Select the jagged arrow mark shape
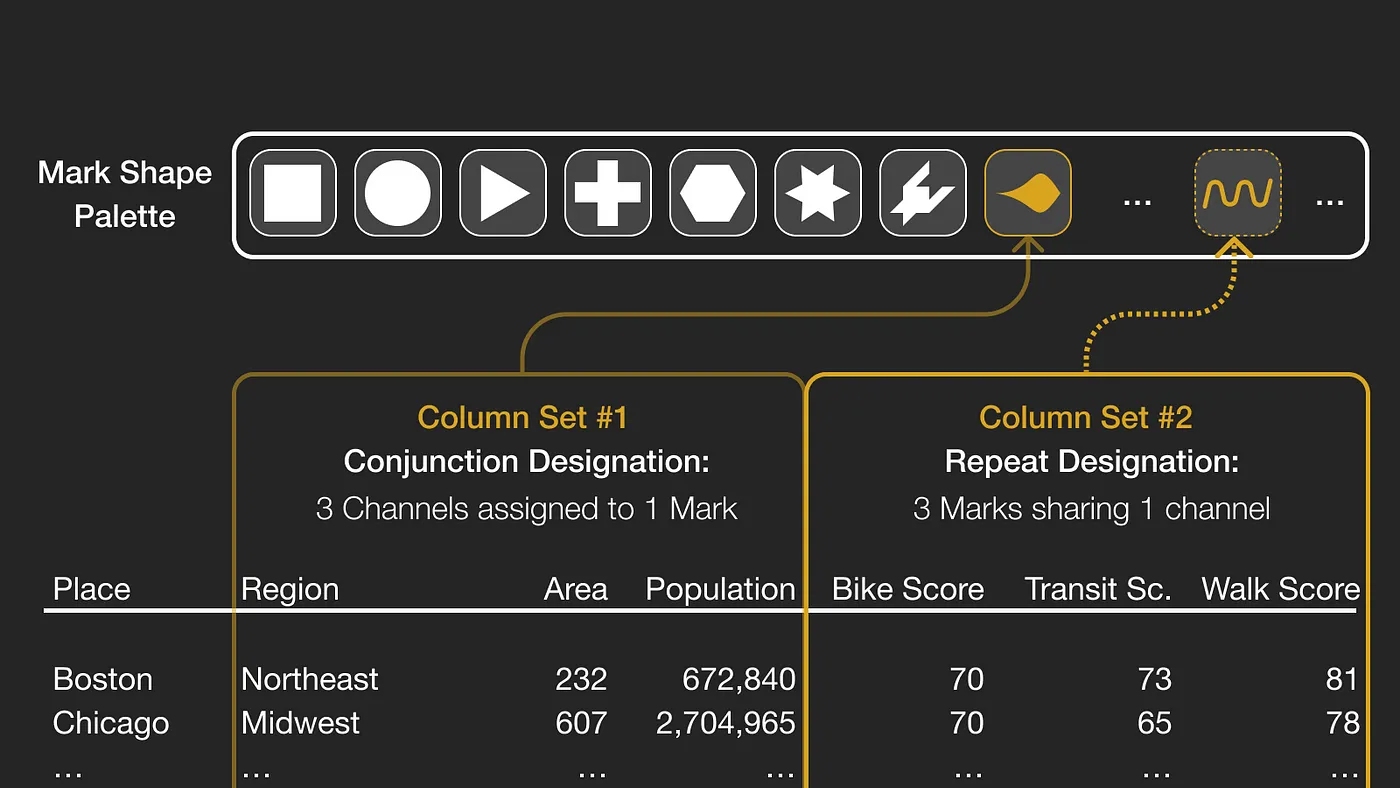Viewport: 1400px width, 788px height. 922,193
